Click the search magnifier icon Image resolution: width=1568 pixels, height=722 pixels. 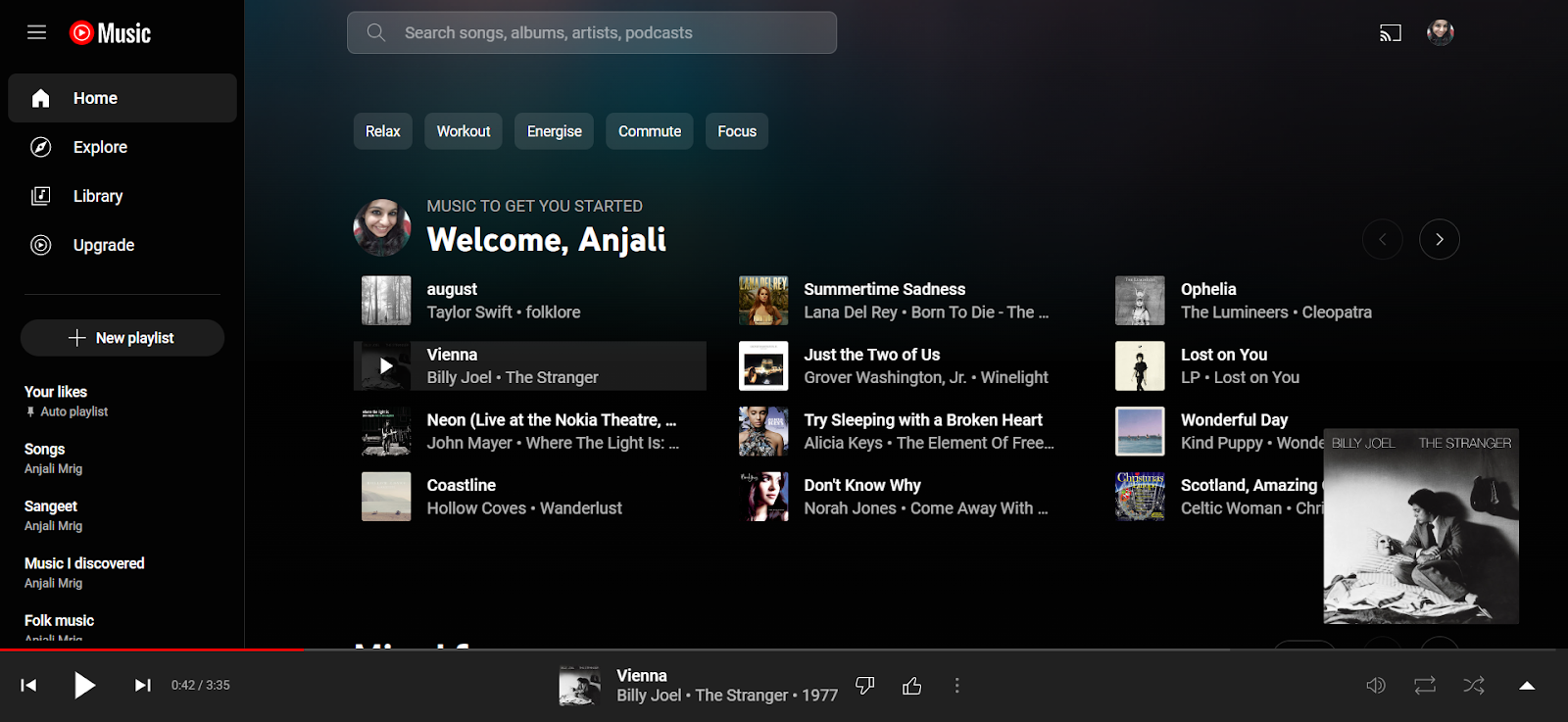pyautogui.click(x=375, y=32)
